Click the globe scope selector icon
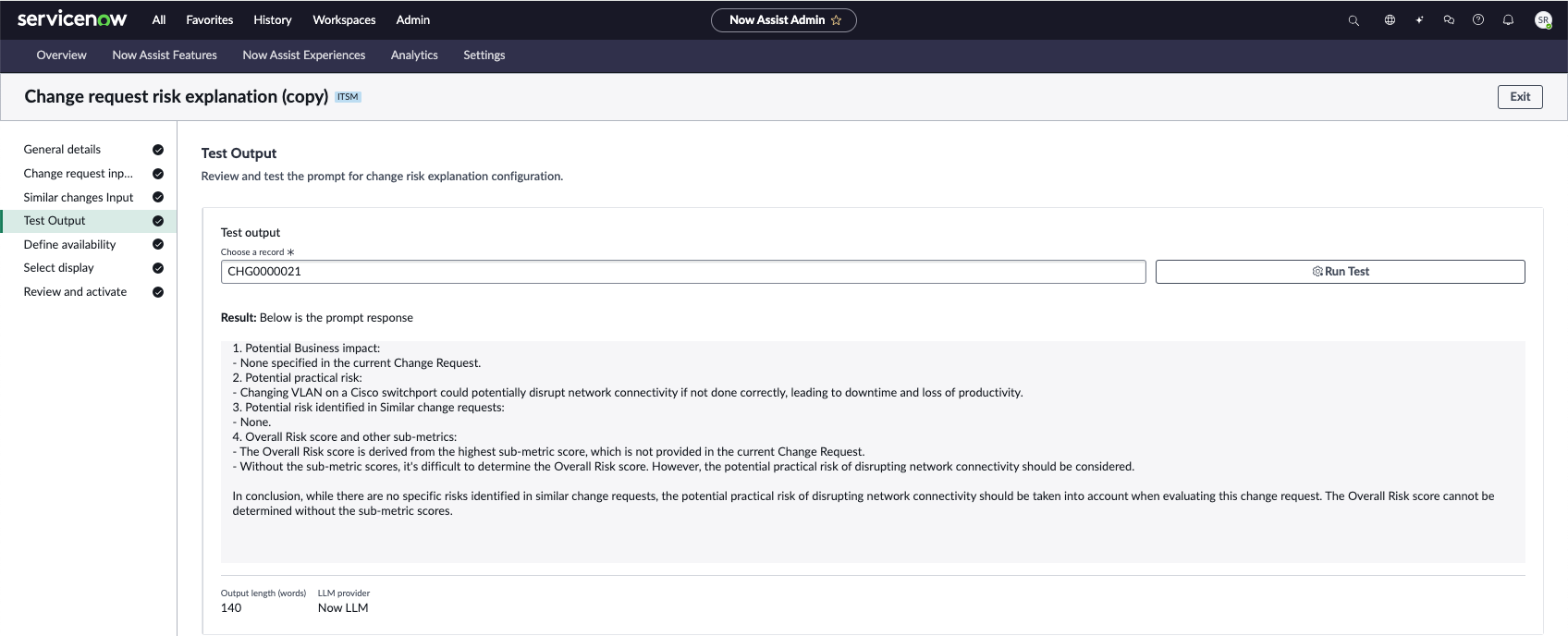The image size is (1568, 636). pos(1390,20)
